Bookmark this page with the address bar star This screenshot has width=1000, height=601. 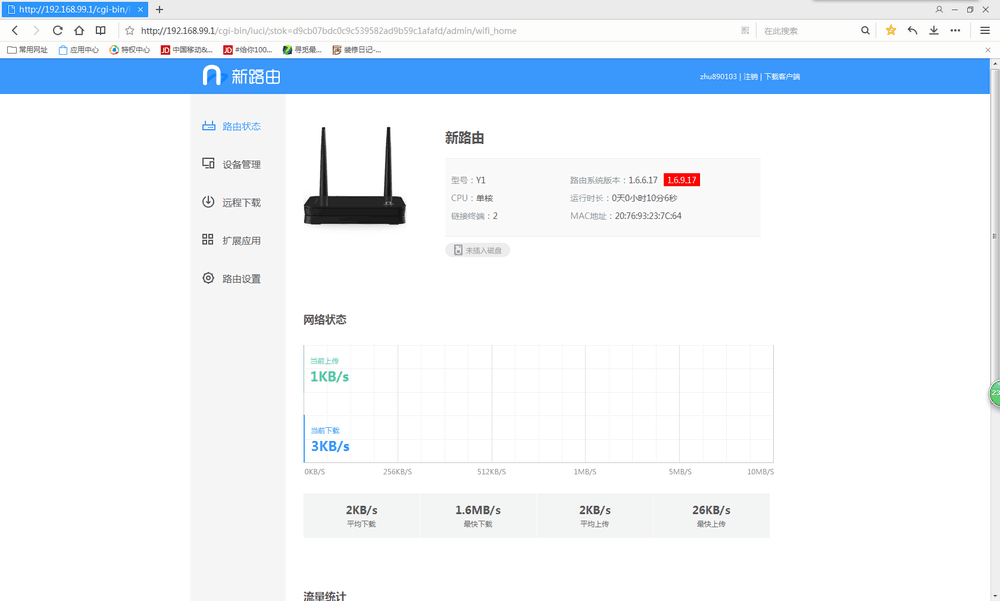(x=129, y=30)
